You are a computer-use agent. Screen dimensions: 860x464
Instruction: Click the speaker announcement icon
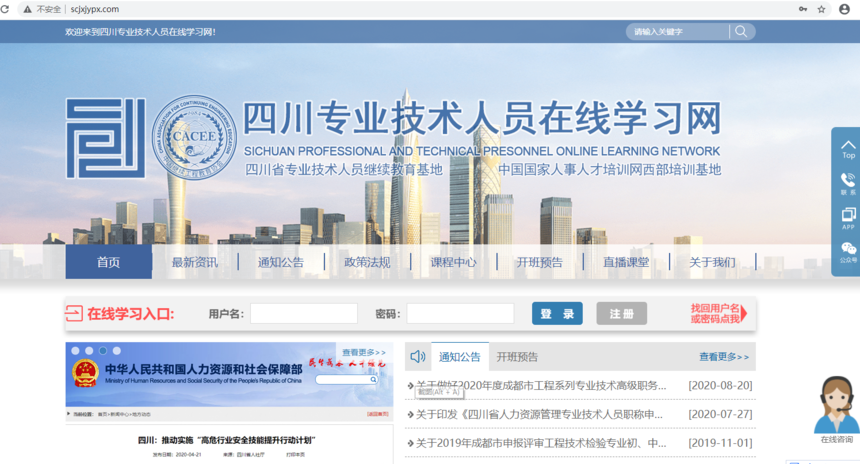[418, 357]
